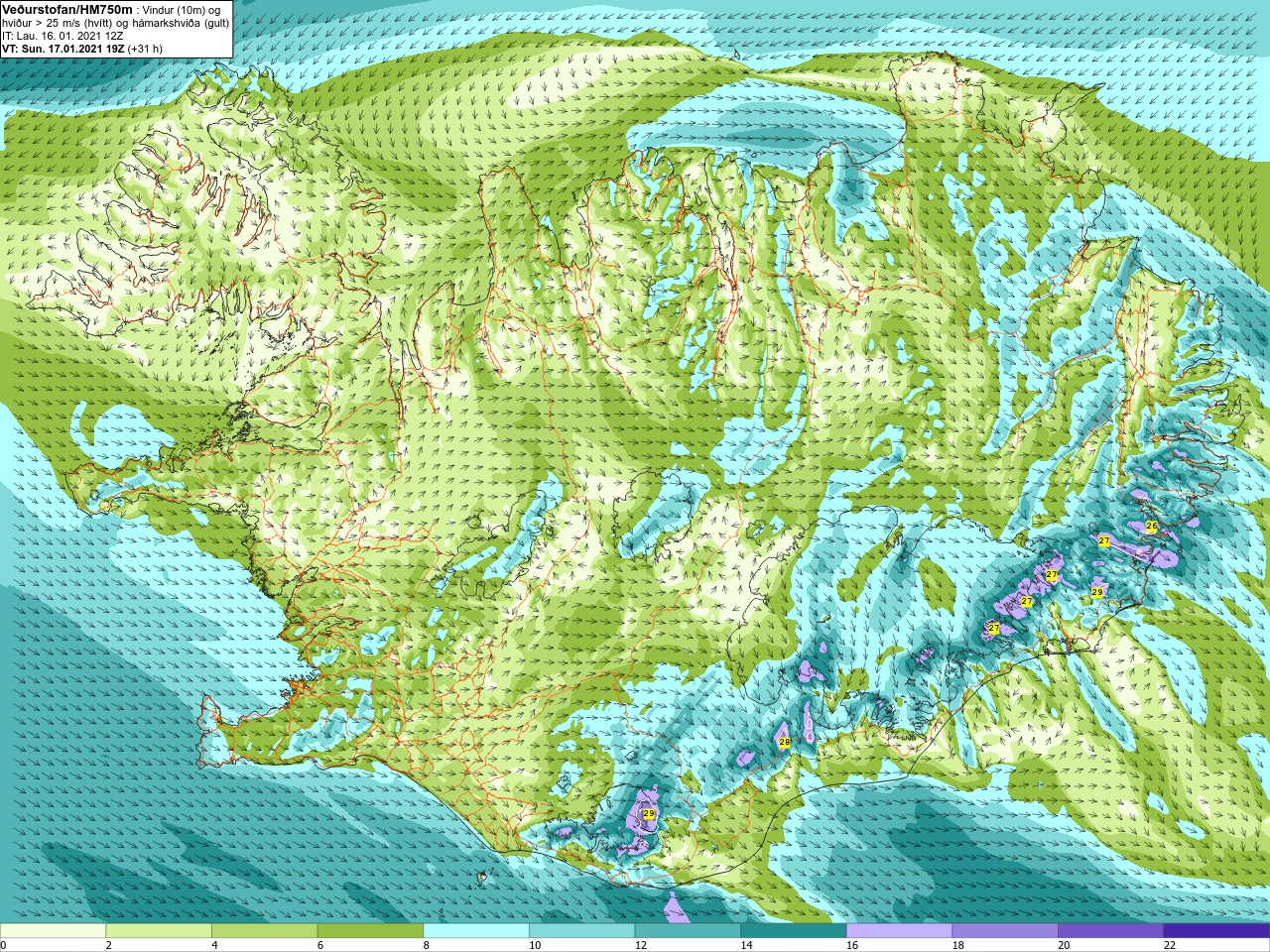Click the dark indigo above-22 m/s legend swatch
Viewport: 1270px width, 952px height.
[1216, 931]
